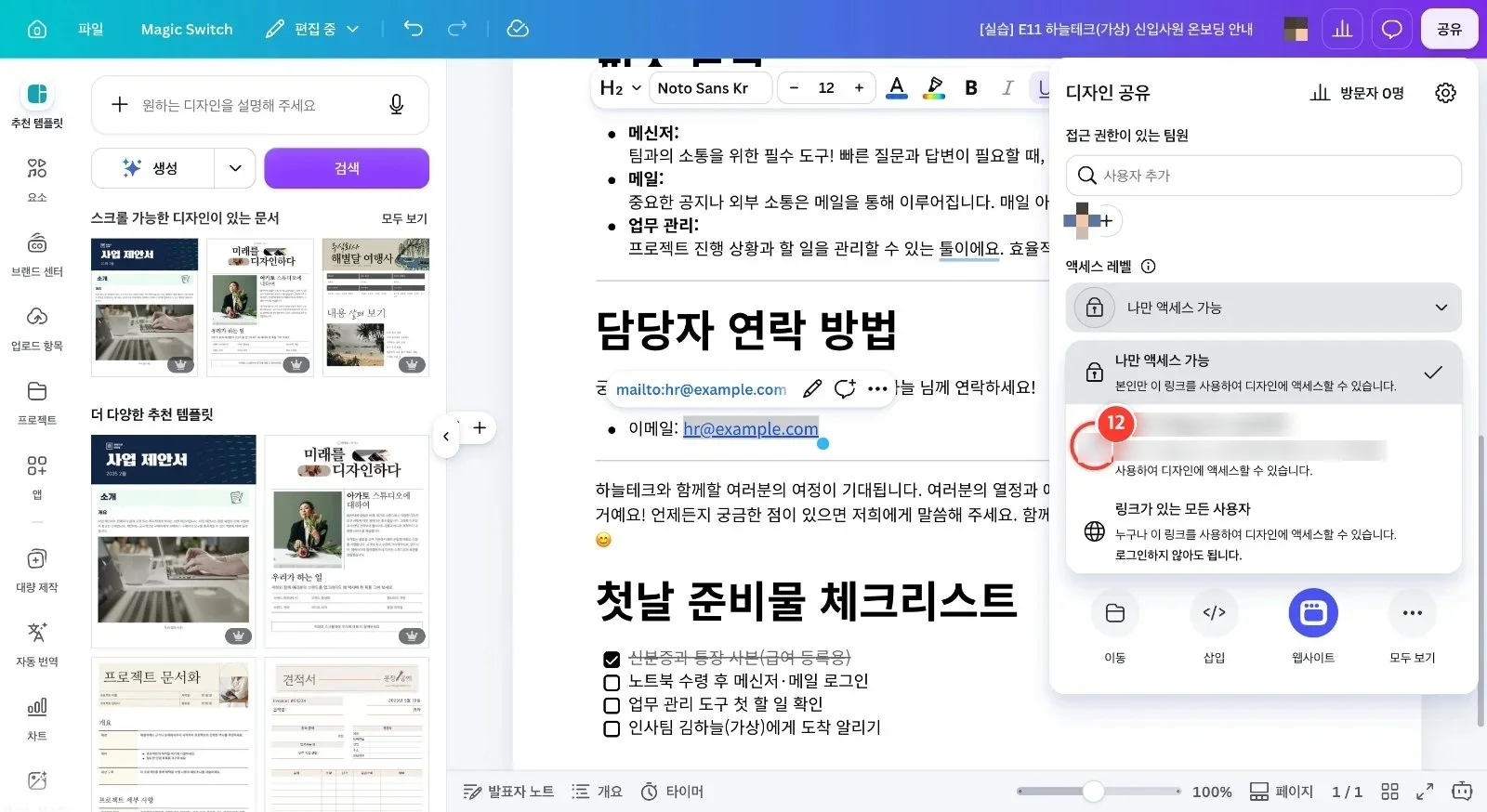
Task: Choose 링크가 있는 모든 사용자 option
Action: pyautogui.click(x=1263, y=531)
